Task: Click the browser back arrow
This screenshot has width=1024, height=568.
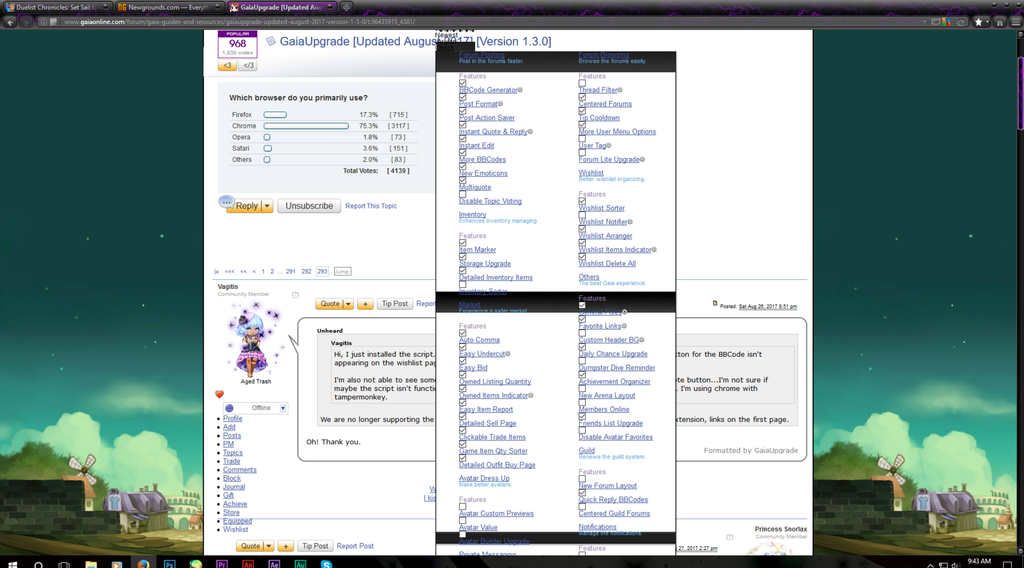Action: click(10, 22)
